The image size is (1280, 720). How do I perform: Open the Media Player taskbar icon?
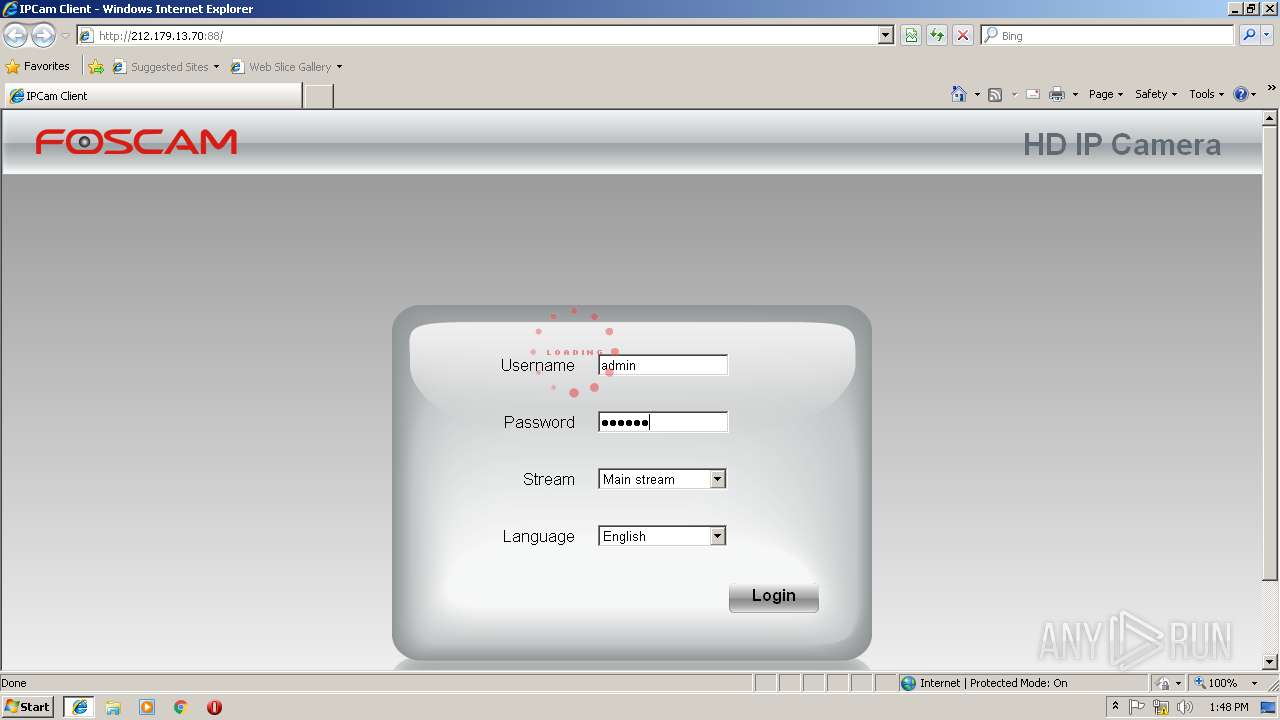click(147, 707)
